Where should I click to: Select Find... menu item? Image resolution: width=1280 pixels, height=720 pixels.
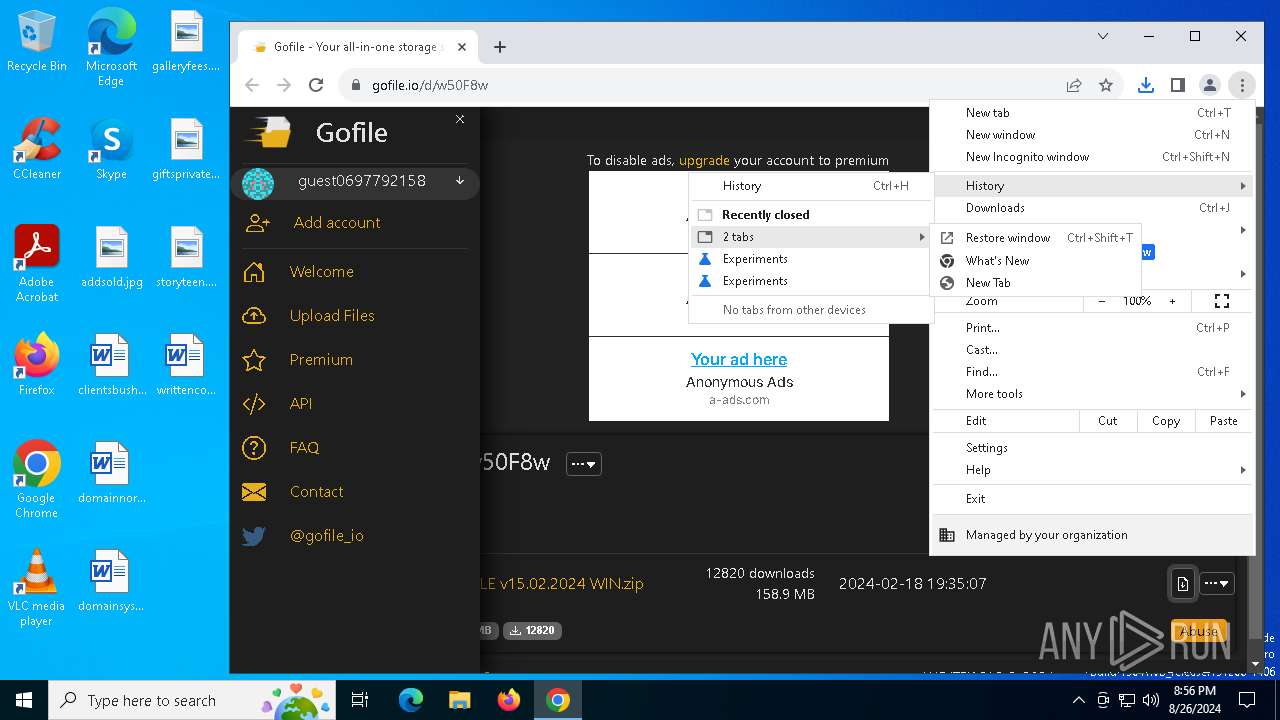tap(1092, 372)
